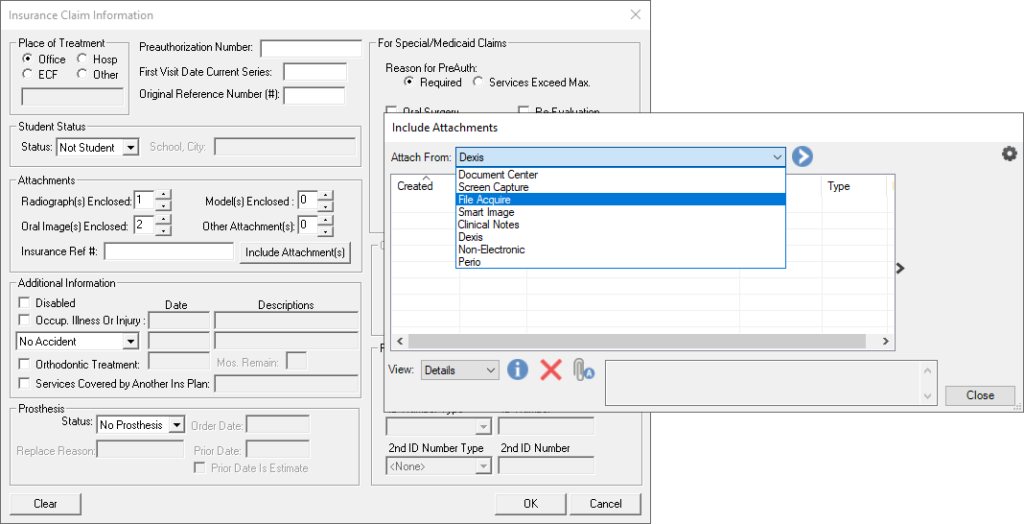Select Clinical Notes in dropdown list
This screenshot has height=524, width=1024.
[488, 225]
